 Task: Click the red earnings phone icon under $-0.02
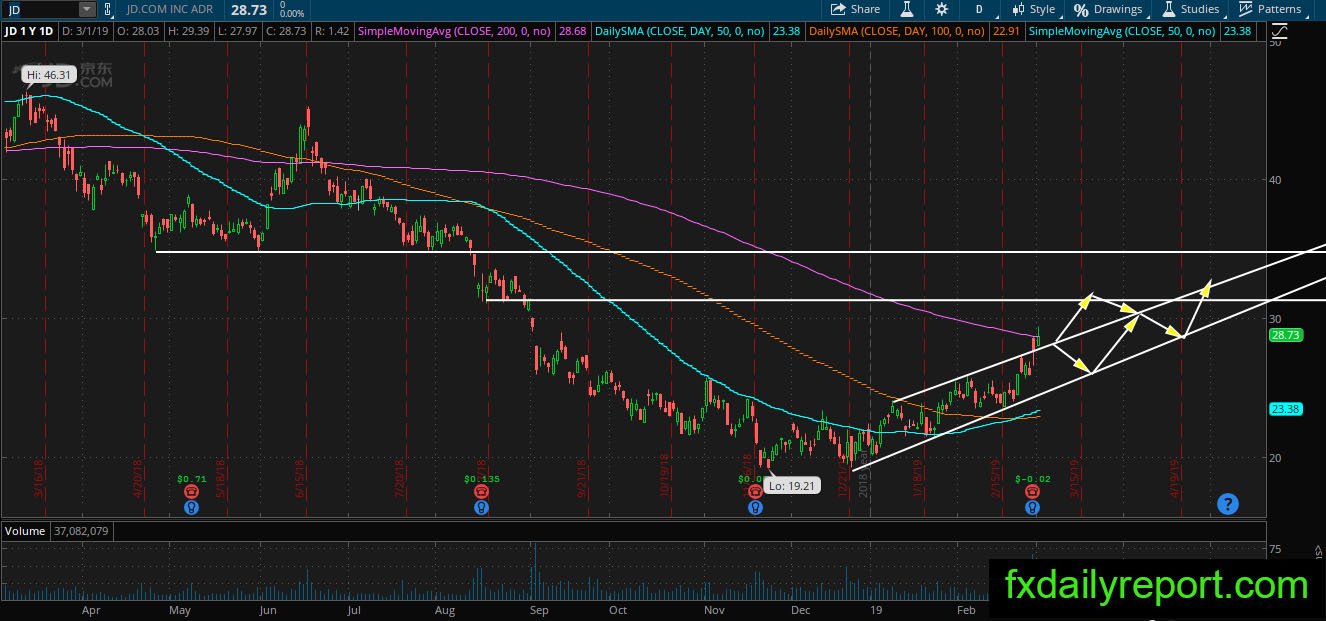tap(1032, 493)
